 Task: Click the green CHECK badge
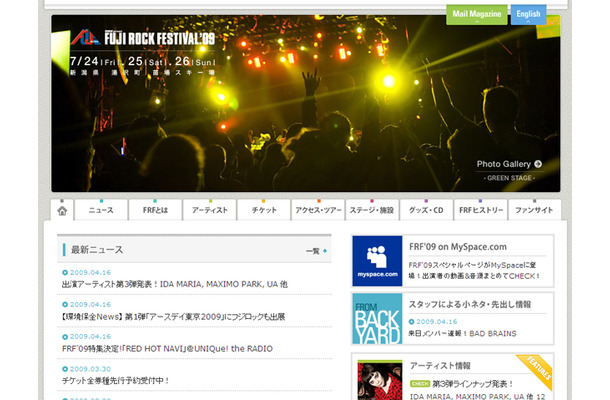pyautogui.click(x=420, y=384)
